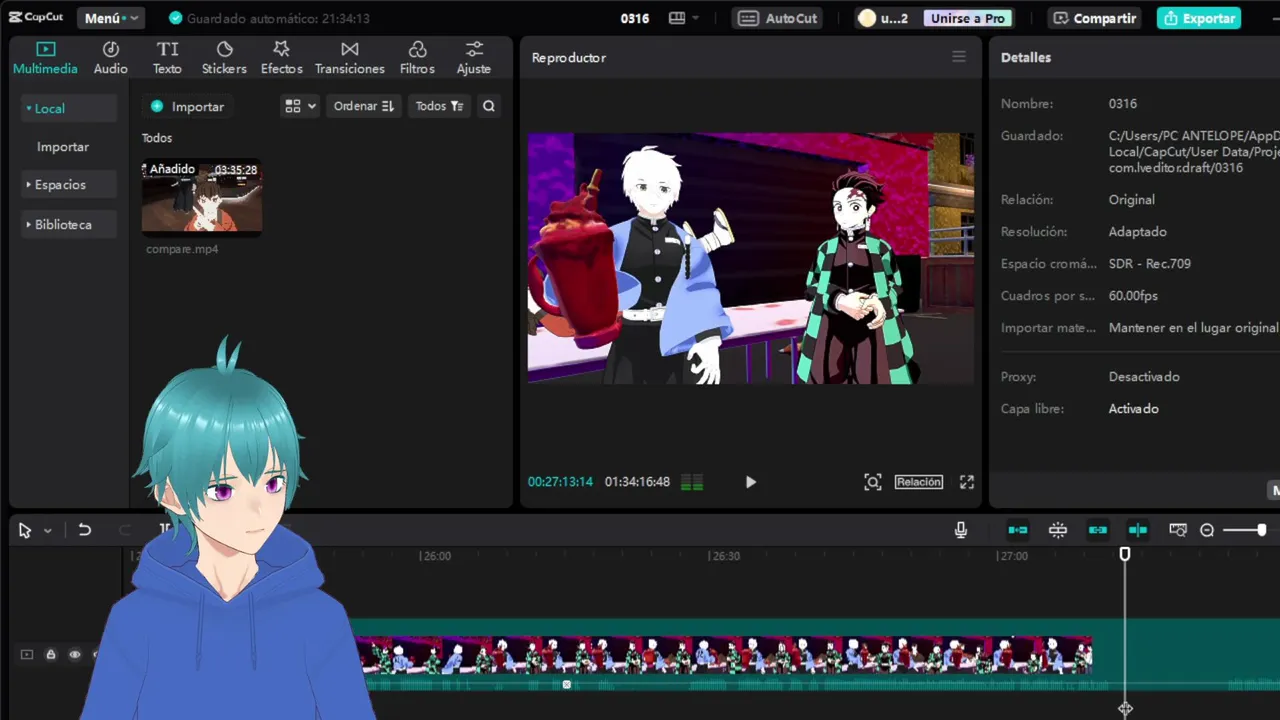Screen dimensions: 1280x720
Task: Select the compare.mp4 thumbnail
Action: tap(202, 197)
